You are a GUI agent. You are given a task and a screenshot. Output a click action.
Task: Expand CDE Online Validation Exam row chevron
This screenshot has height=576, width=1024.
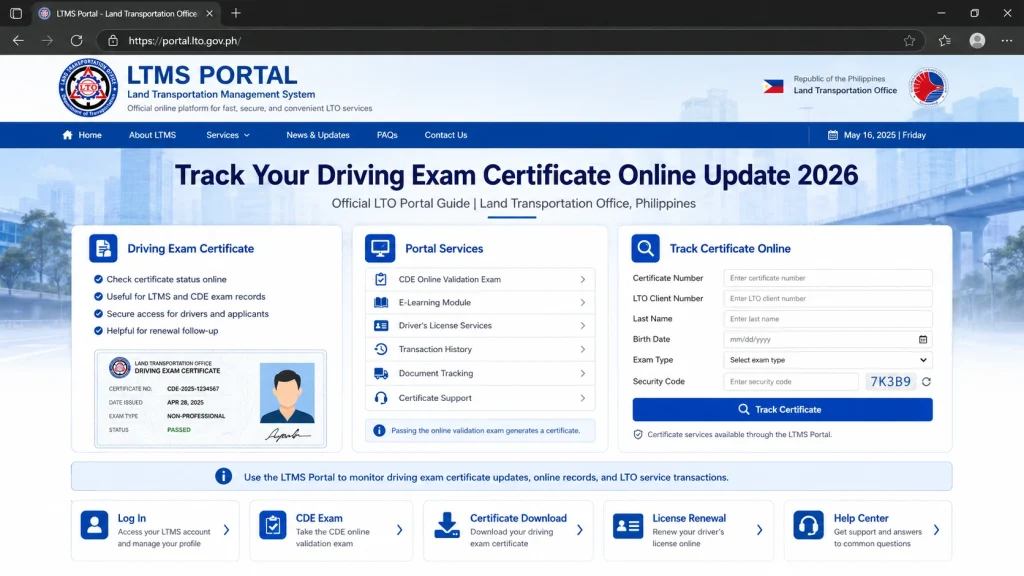click(583, 280)
